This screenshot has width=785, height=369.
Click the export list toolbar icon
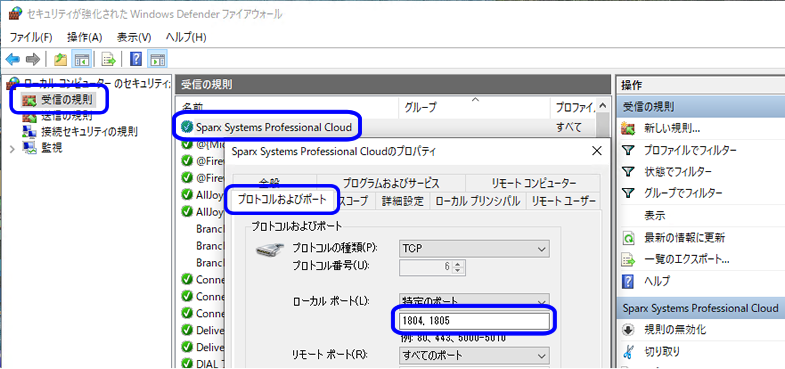click(109, 60)
